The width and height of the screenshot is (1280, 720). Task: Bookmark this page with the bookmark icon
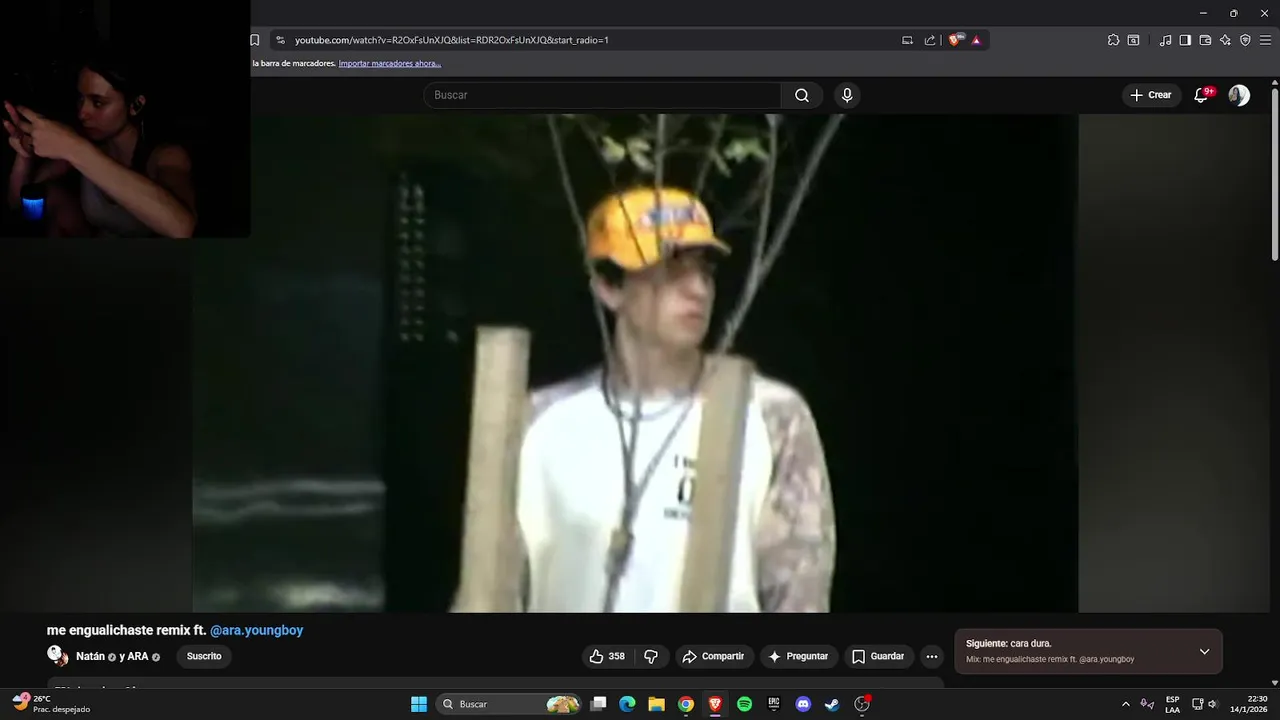click(x=255, y=40)
